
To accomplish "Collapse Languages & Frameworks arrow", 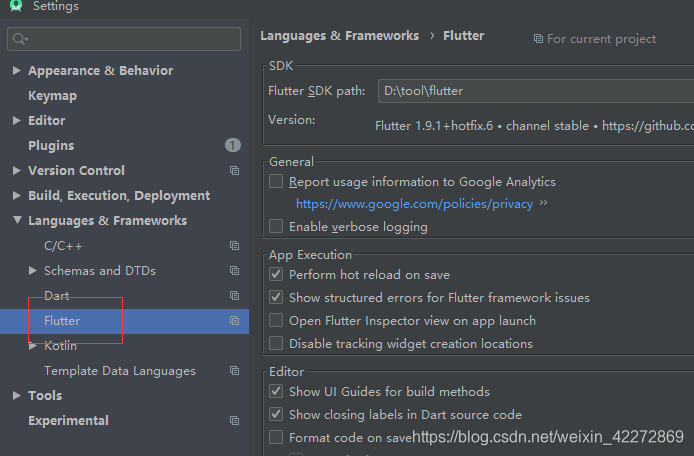I will point(17,220).
